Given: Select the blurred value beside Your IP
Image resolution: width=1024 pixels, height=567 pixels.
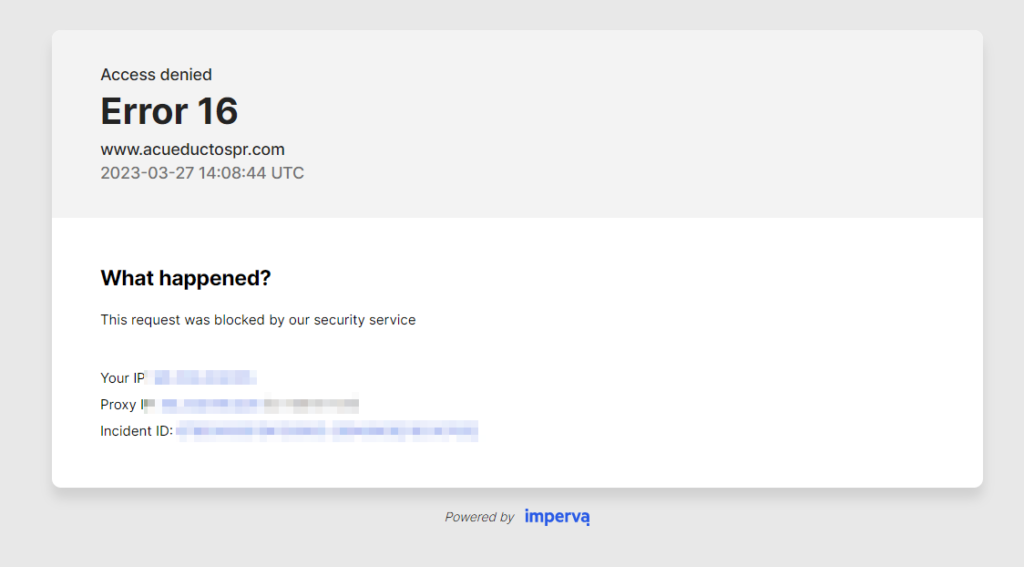Looking at the screenshot, I should [203, 378].
